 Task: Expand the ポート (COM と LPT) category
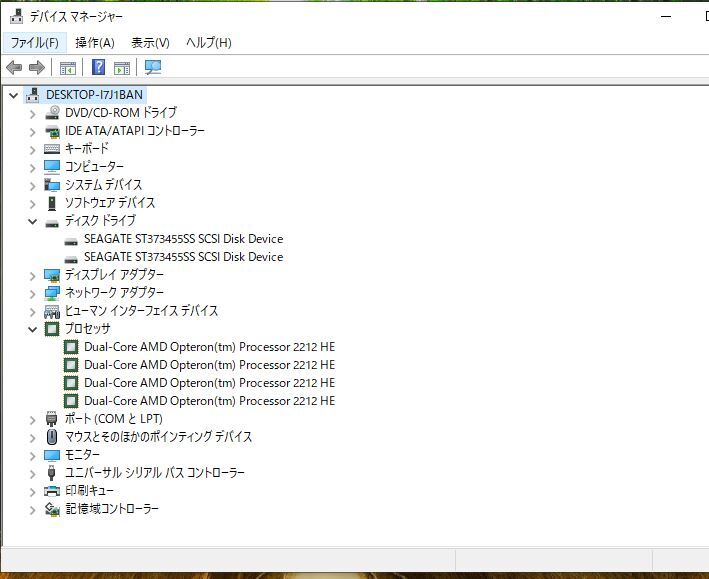[x=33, y=420]
